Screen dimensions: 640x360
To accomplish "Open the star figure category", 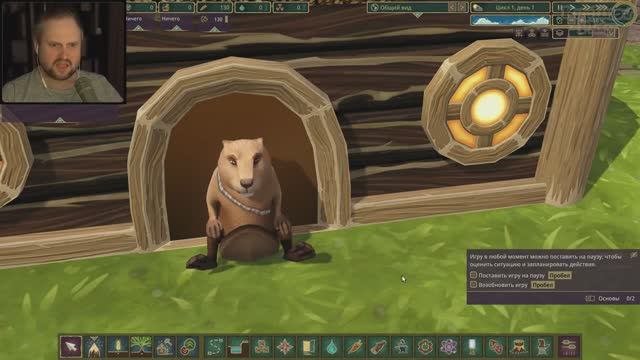I will 402,347.
